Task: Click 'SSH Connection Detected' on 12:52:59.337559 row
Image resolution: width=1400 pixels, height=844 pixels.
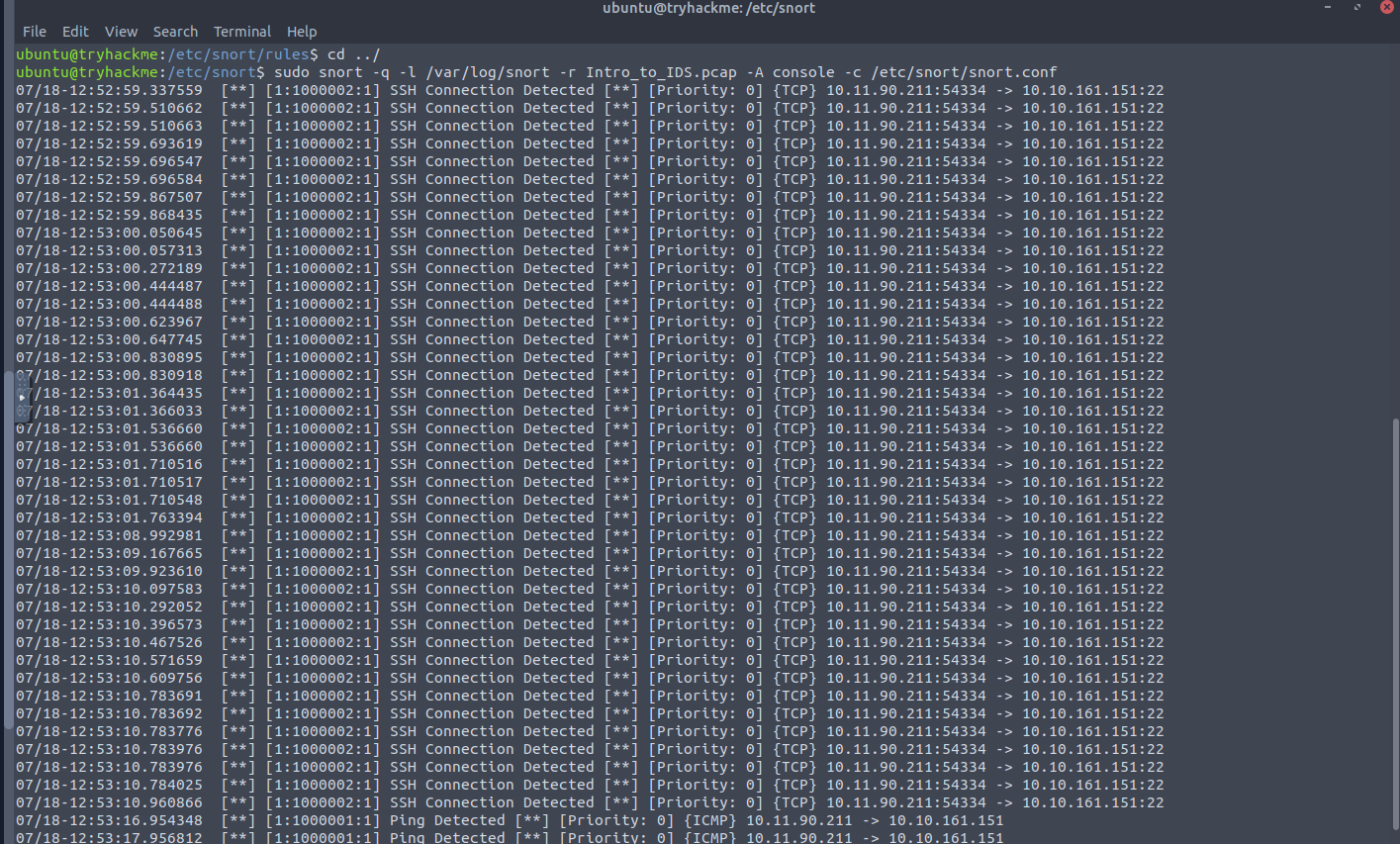Action: pyautogui.click(x=492, y=90)
